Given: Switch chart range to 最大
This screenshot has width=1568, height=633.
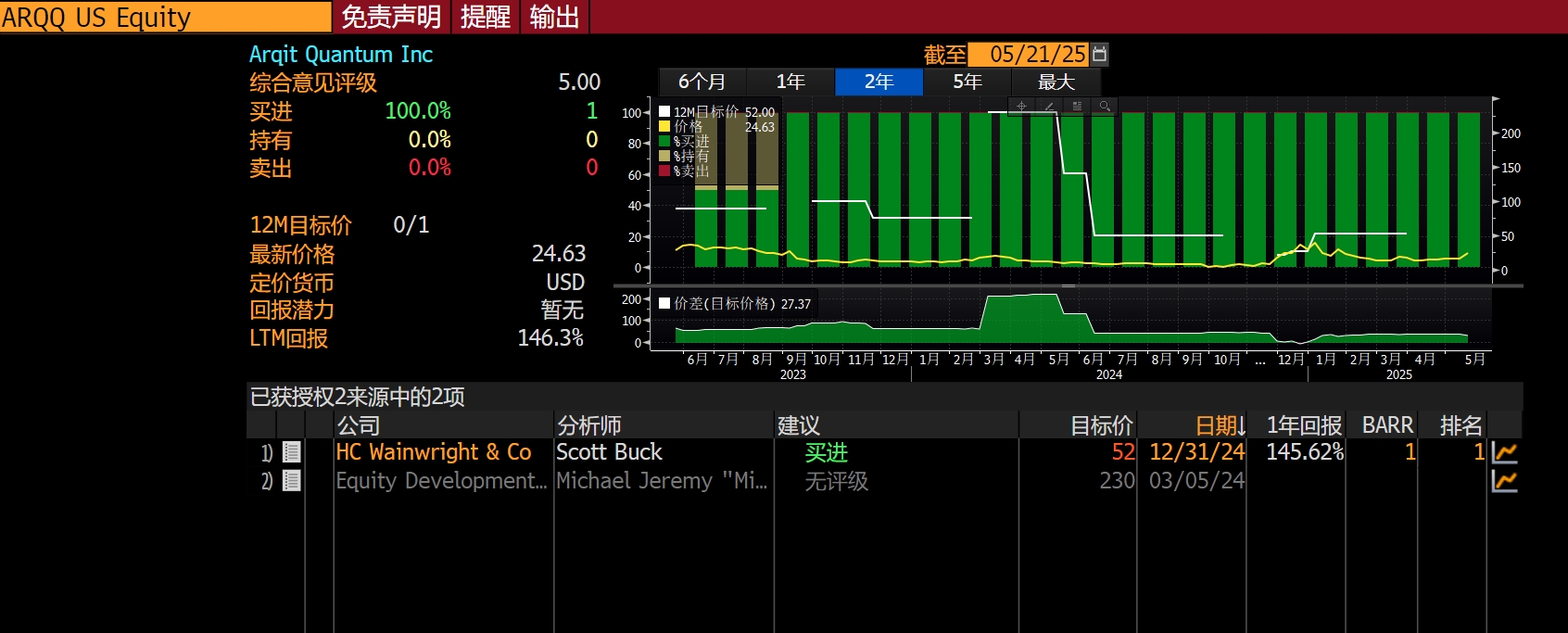Looking at the screenshot, I should [1056, 82].
